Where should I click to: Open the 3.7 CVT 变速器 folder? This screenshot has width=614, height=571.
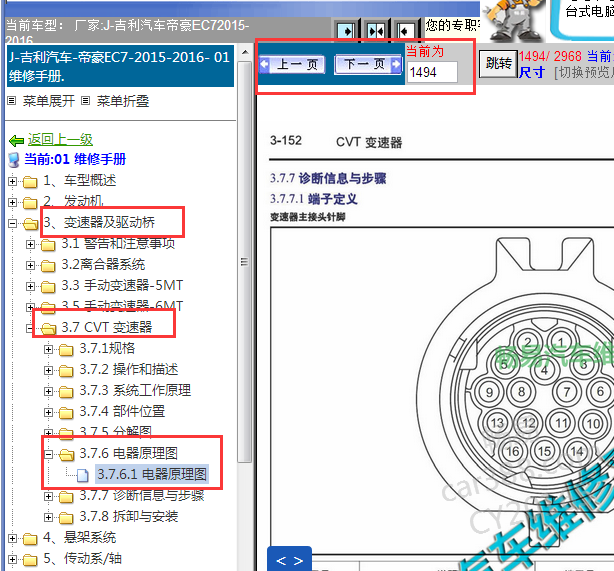click(107, 327)
